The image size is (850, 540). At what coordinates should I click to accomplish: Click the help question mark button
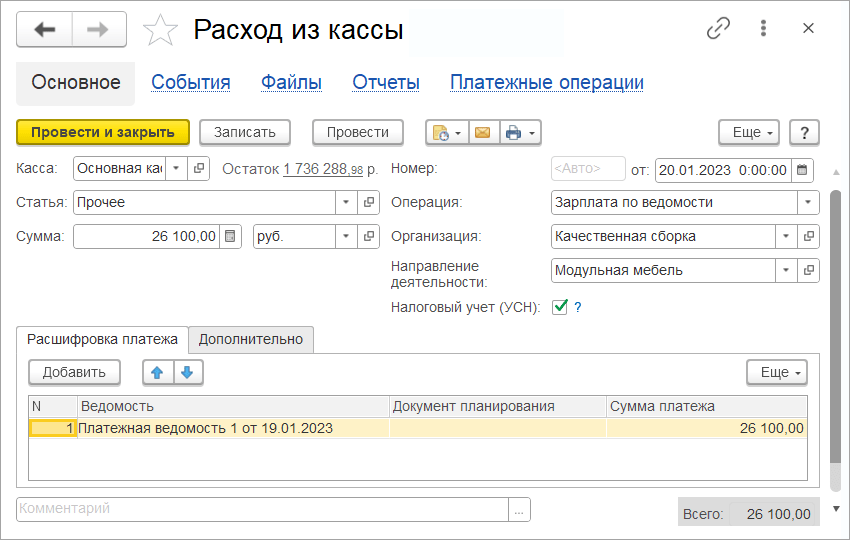click(804, 132)
